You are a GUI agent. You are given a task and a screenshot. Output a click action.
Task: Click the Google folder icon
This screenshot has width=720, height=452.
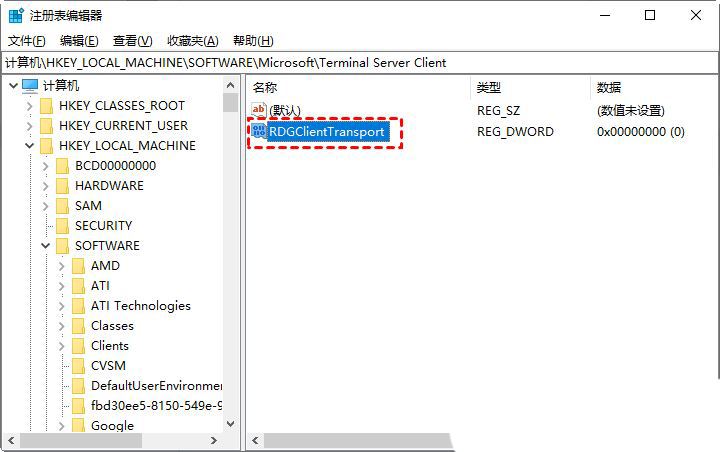click(79, 425)
